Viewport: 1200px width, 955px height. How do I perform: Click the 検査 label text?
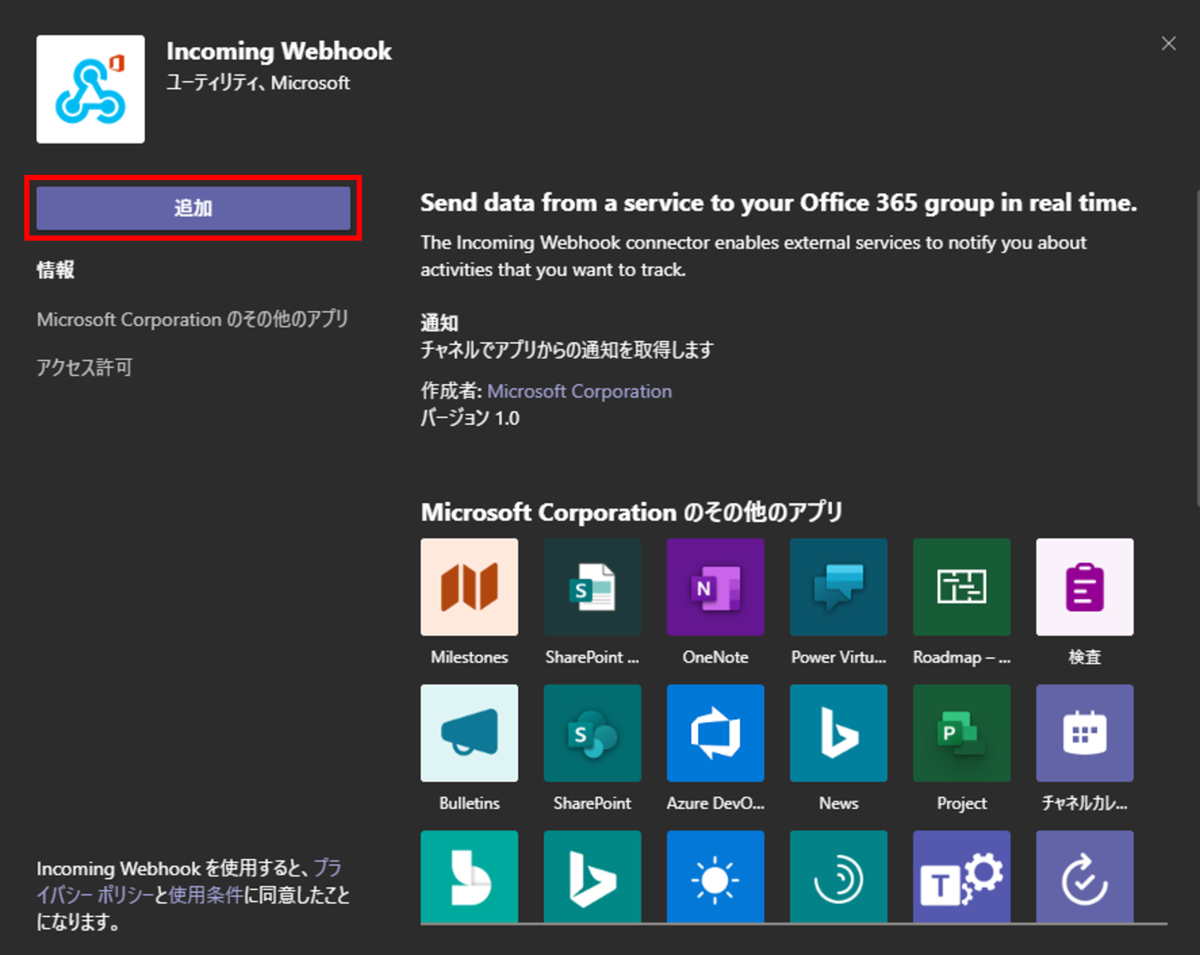(1085, 658)
